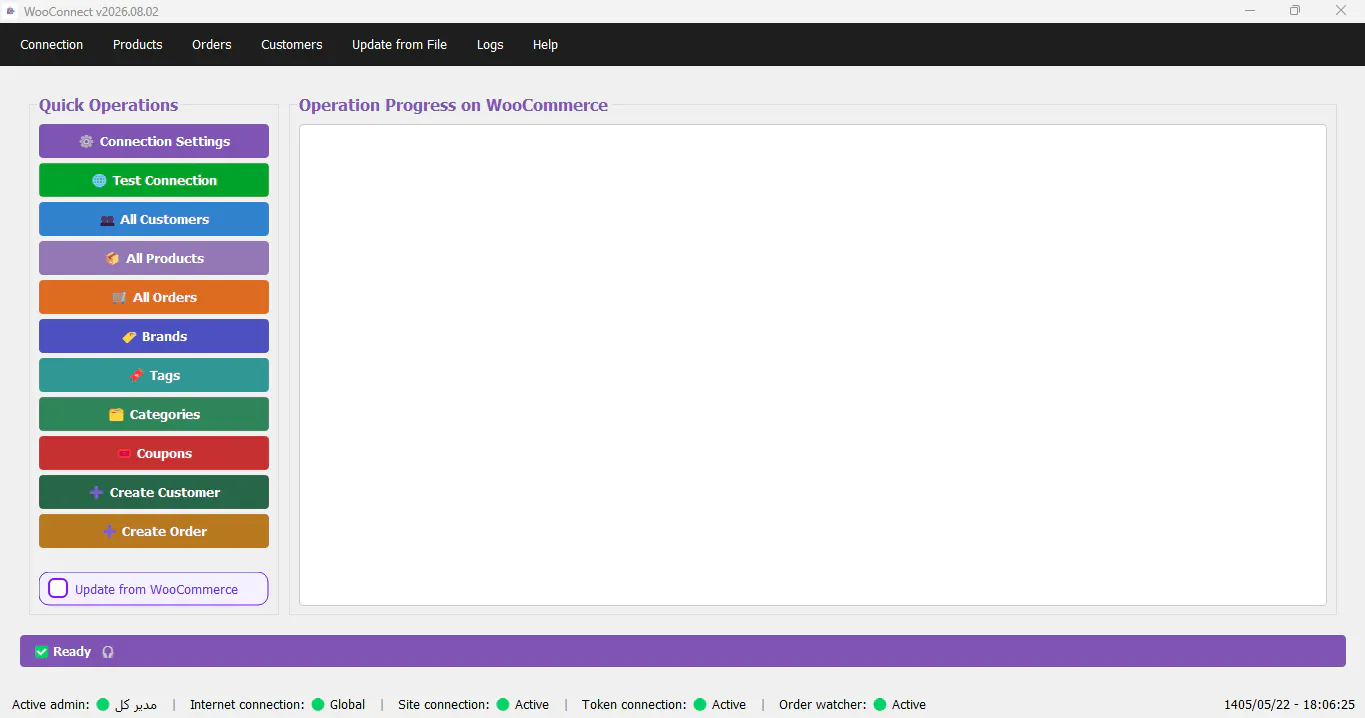Screen dimensions: 1365x718
Task: Minimize the WooConnect window
Action: click(1250, 11)
